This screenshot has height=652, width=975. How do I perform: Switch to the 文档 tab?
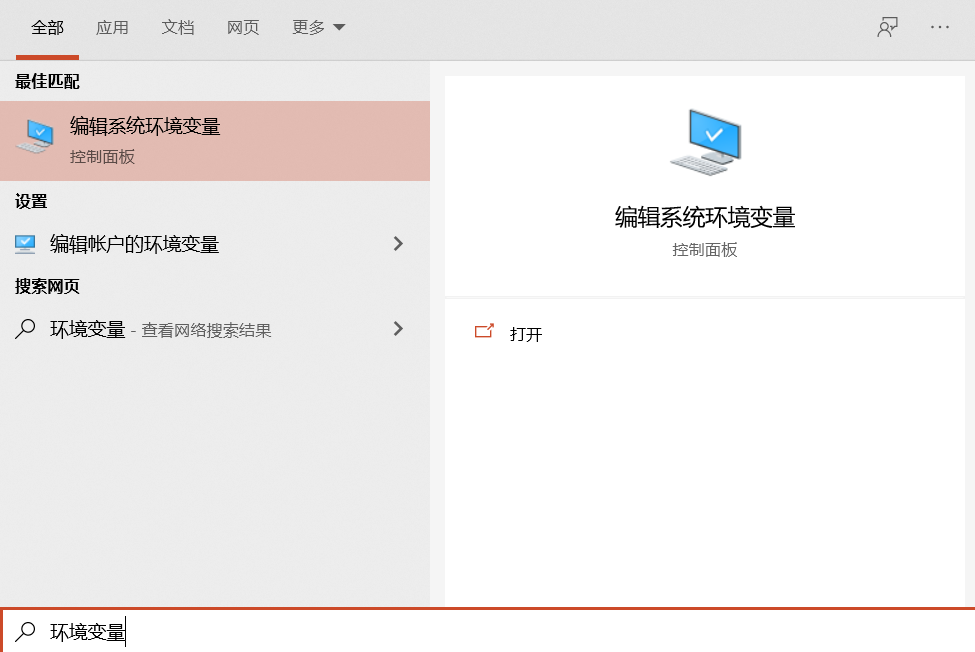pos(178,27)
